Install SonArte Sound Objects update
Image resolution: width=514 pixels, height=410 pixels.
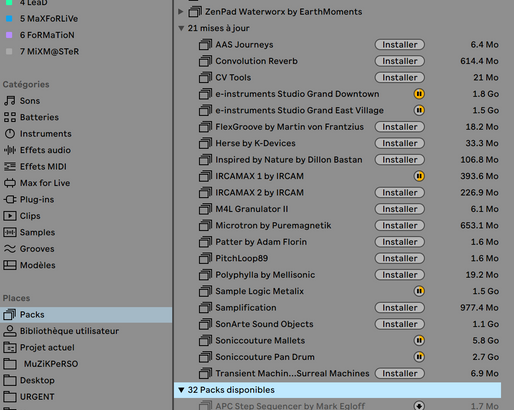(400, 324)
